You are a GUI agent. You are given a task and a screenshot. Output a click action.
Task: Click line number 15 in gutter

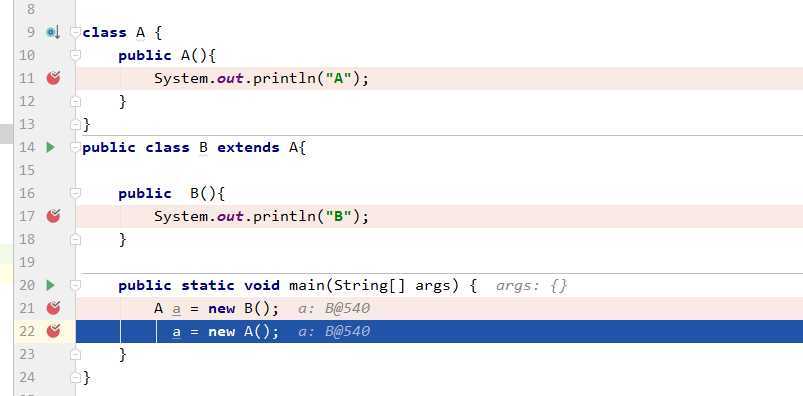coord(27,170)
